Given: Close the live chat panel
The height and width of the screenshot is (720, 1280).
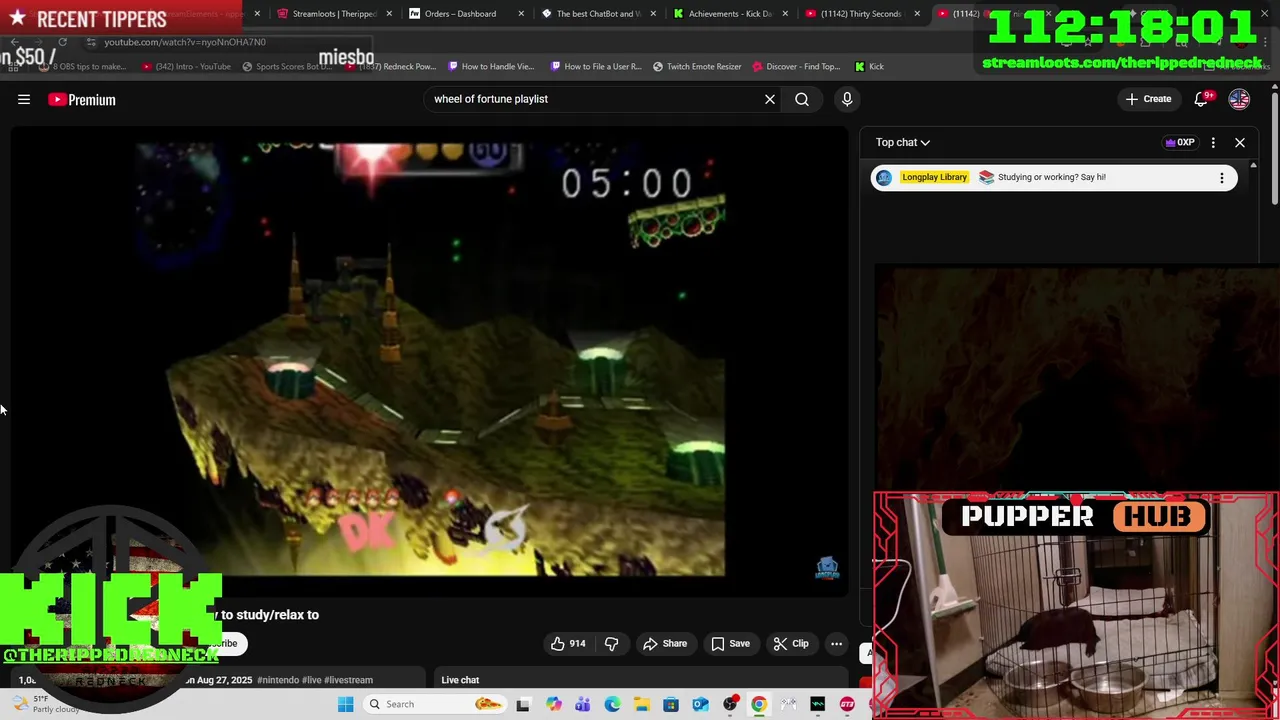Looking at the screenshot, I should click(x=1240, y=142).
